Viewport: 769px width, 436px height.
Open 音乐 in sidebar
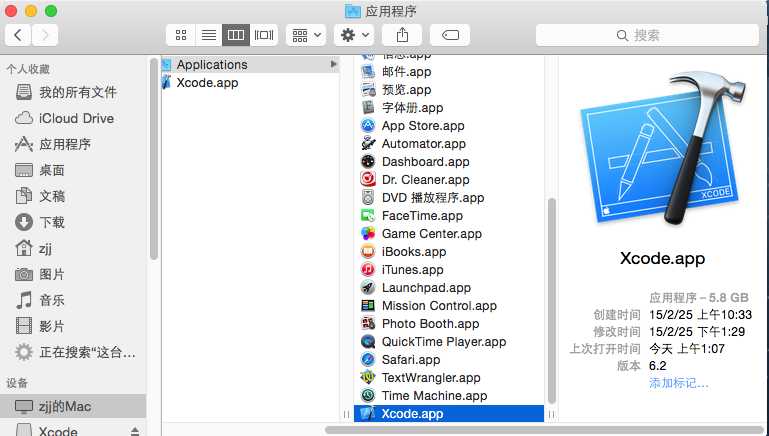tap(74, 300)
